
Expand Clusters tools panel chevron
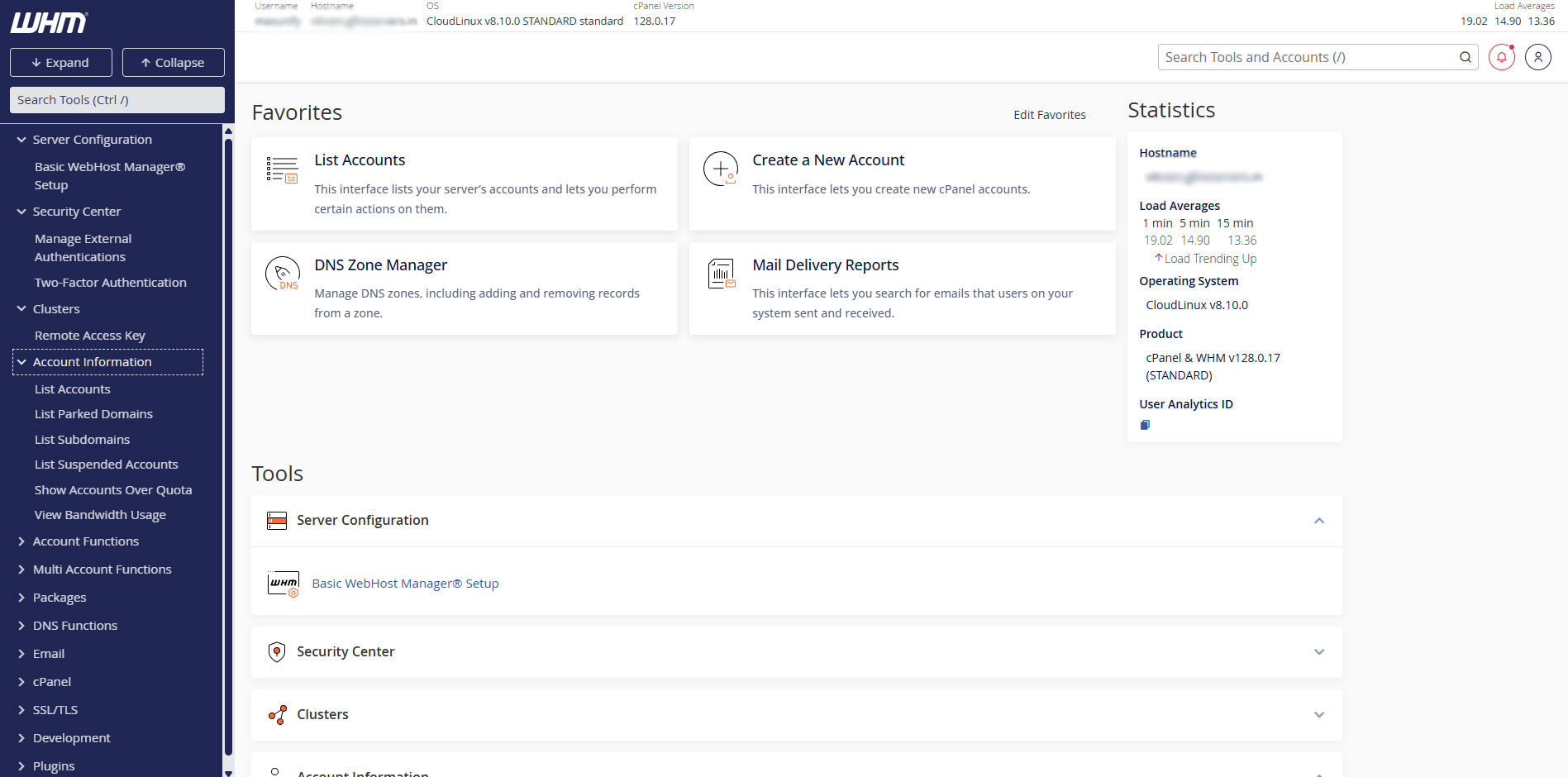click(1319, 715)
